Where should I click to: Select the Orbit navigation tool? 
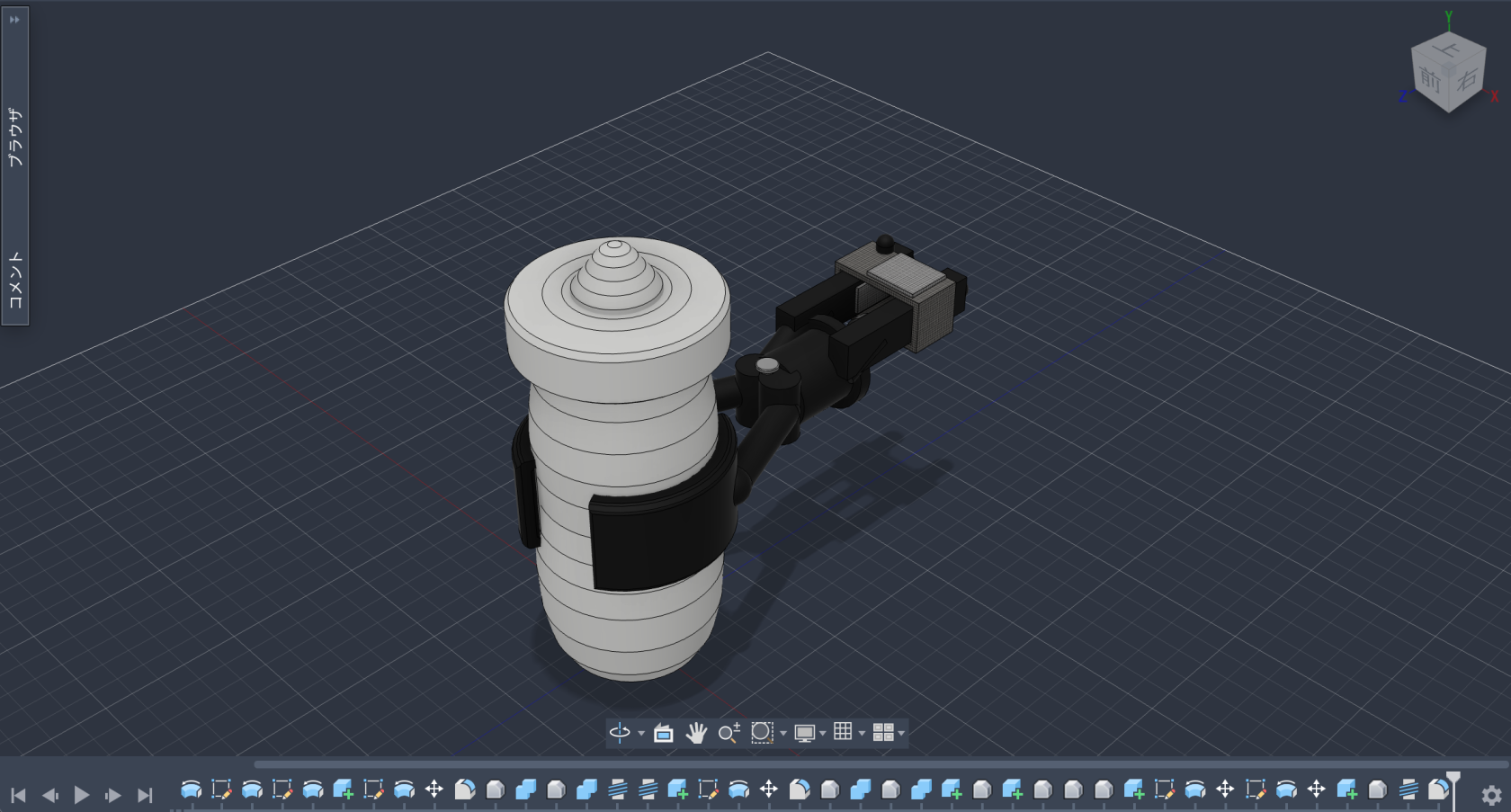(619, 733)
